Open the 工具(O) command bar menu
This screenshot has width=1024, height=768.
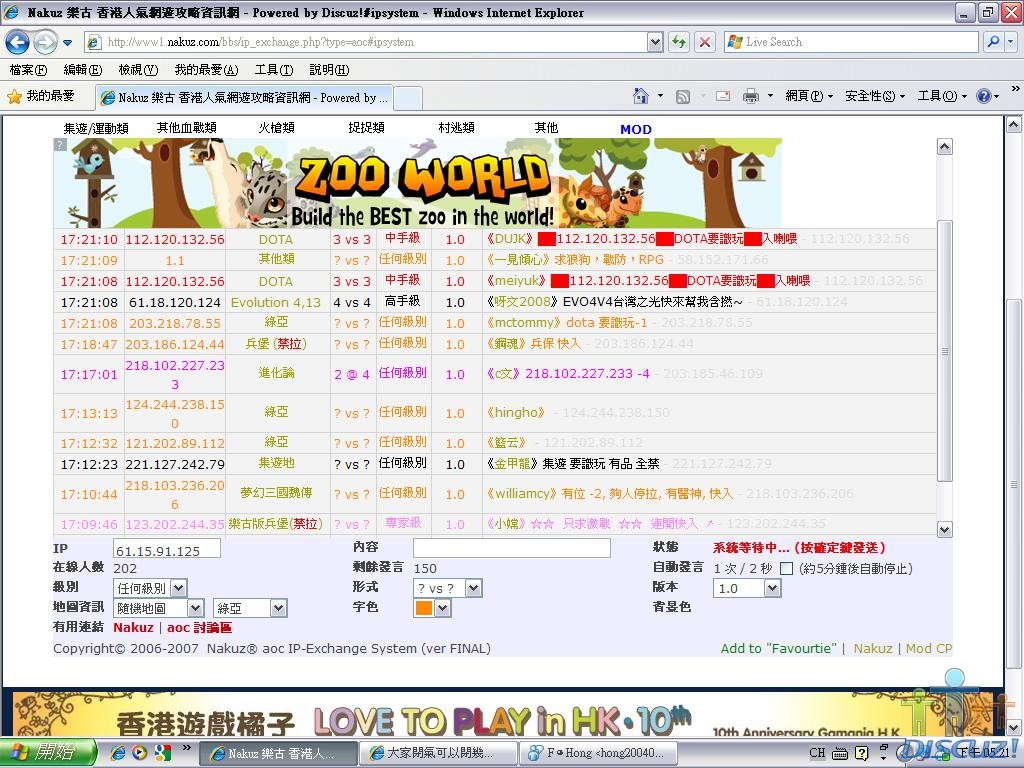point(942,96)
